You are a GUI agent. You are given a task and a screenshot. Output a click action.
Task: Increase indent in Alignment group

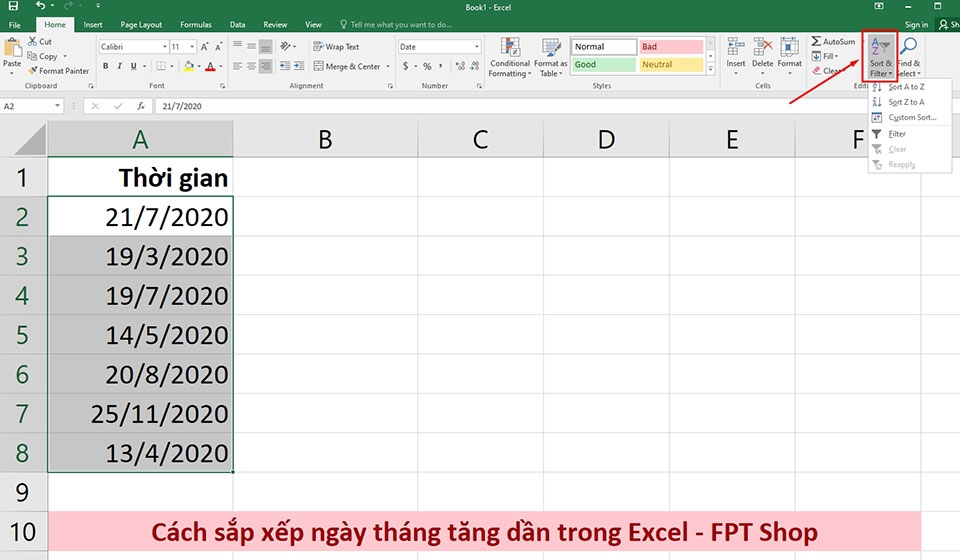pyautogui.click(x=298, y=66)
